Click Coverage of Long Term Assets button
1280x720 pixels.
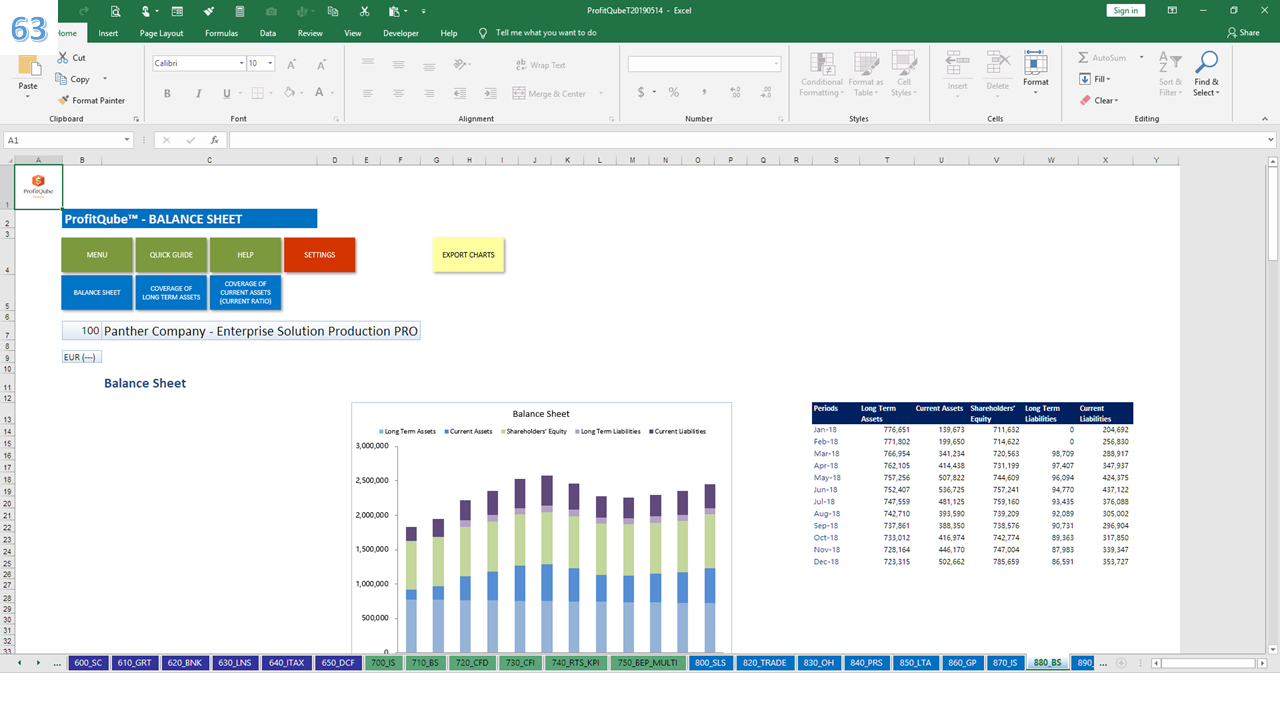coord(171,293)
